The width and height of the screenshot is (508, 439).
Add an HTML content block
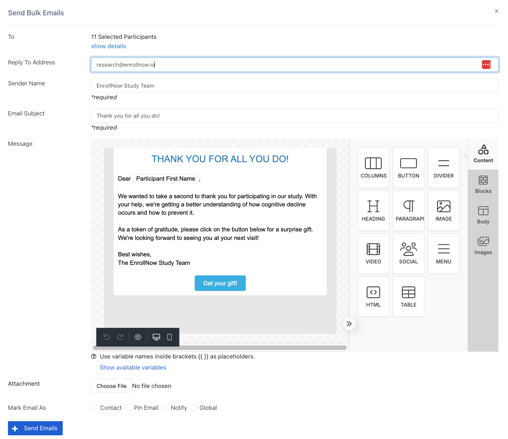pos(373,297)
